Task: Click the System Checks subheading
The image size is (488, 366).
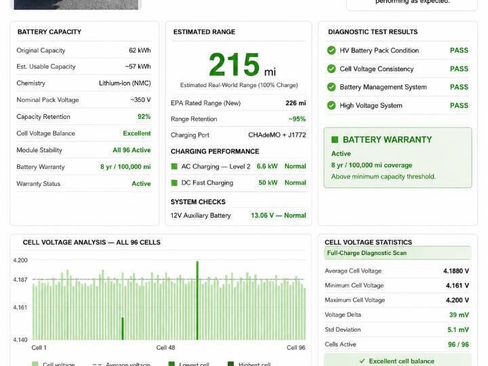Action: 198,202
